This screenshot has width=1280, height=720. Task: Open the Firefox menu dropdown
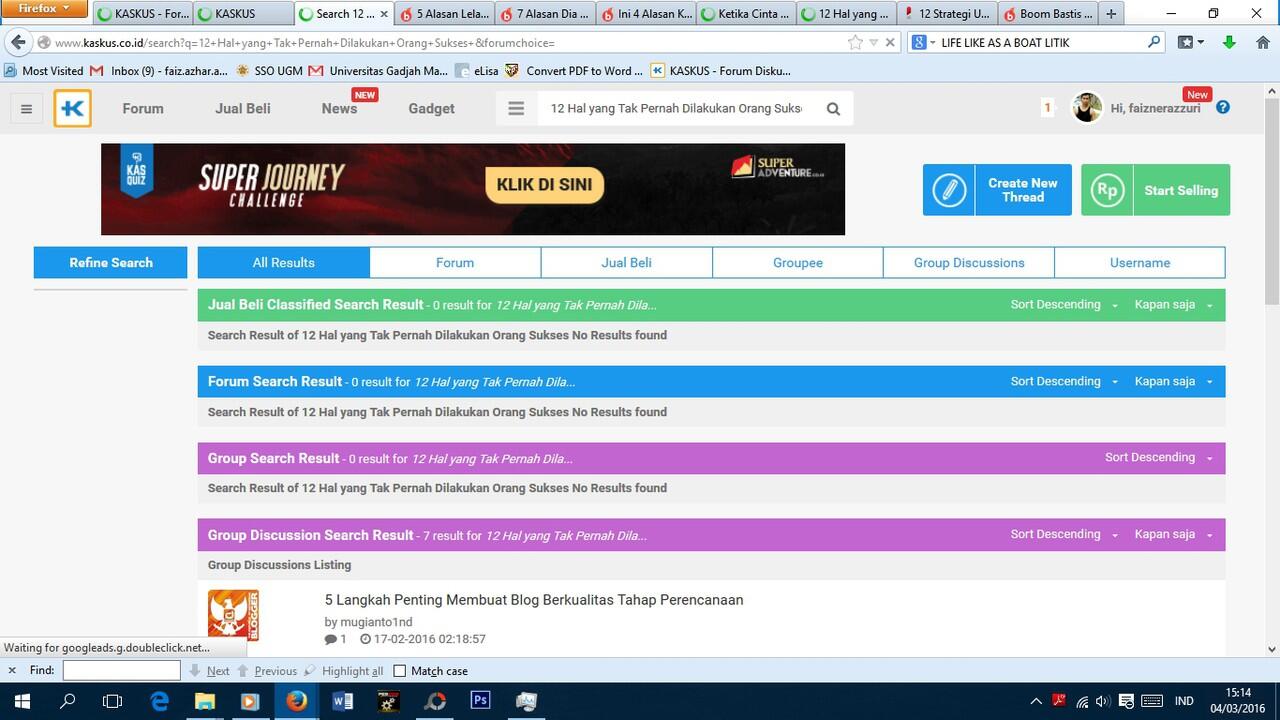coord(45,8)
